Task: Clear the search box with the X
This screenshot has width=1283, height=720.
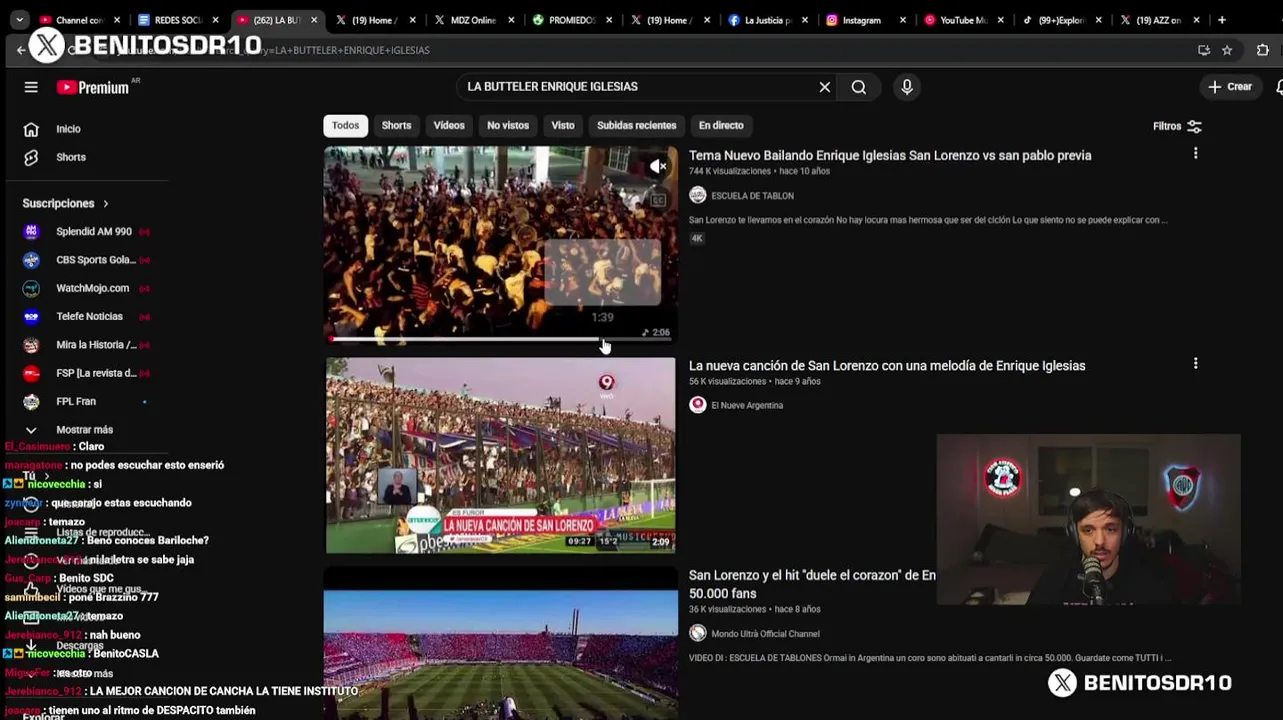Action: tap(825, 87)
